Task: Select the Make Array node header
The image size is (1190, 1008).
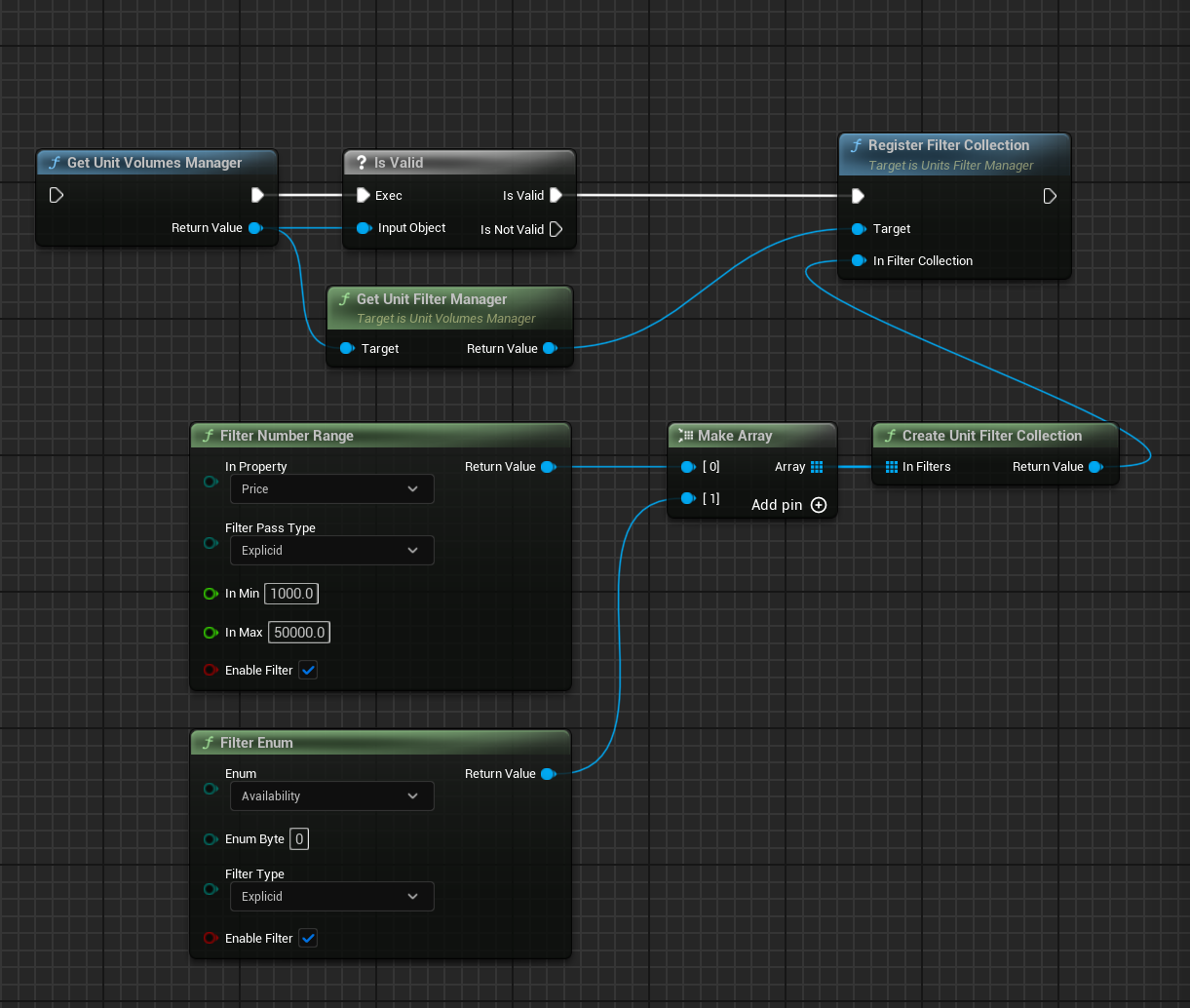Action: pyautogui.click(x=735, y=436)
